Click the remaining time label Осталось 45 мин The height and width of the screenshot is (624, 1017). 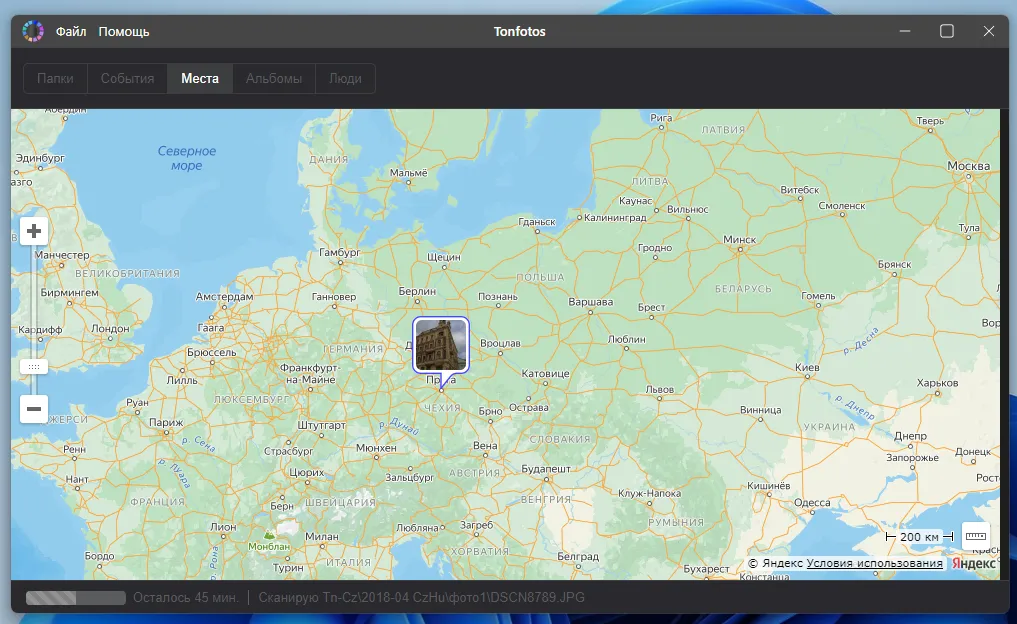tap(187, 597)
